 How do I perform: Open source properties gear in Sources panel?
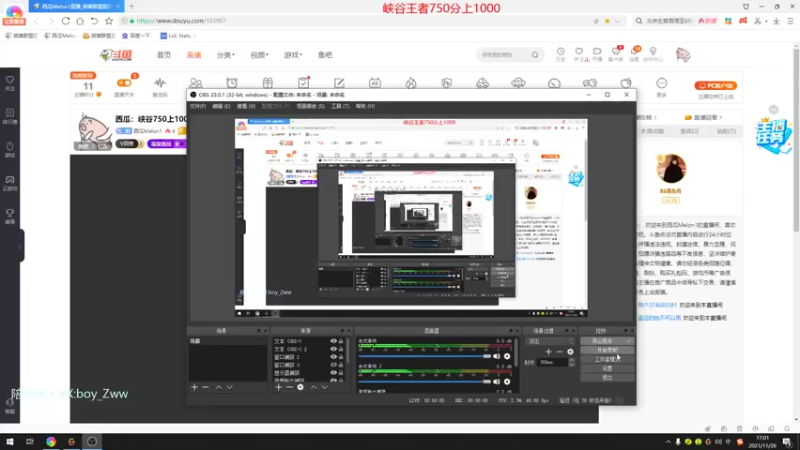click(x=301, y=387)
